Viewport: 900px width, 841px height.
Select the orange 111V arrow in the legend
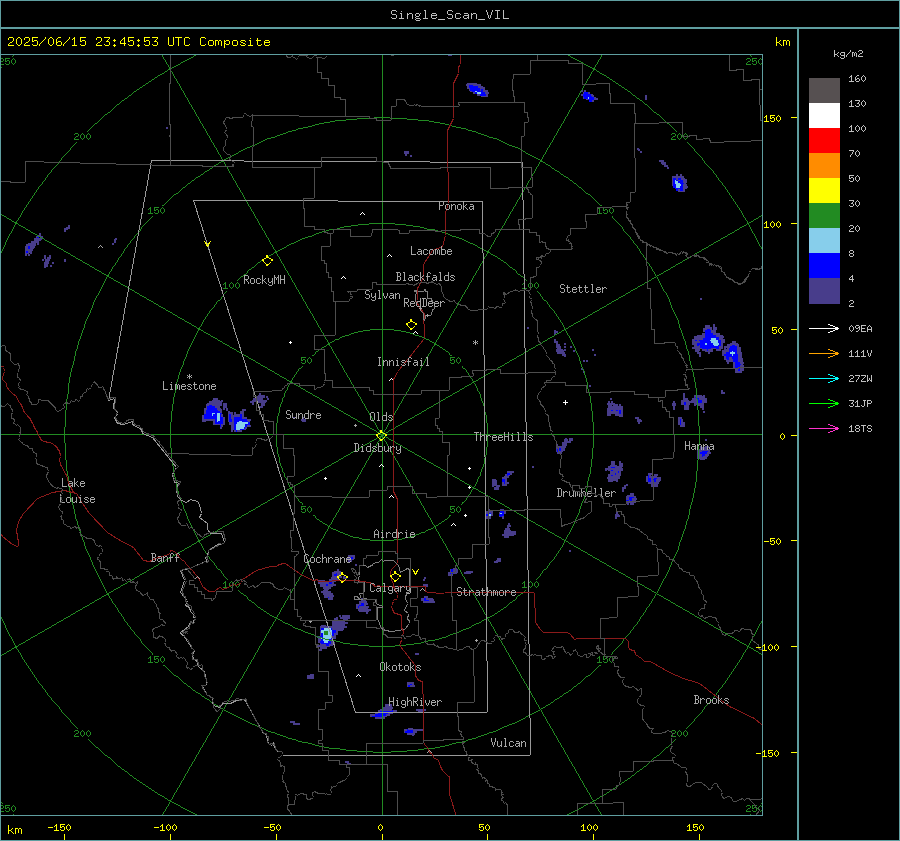click(824, 354)
